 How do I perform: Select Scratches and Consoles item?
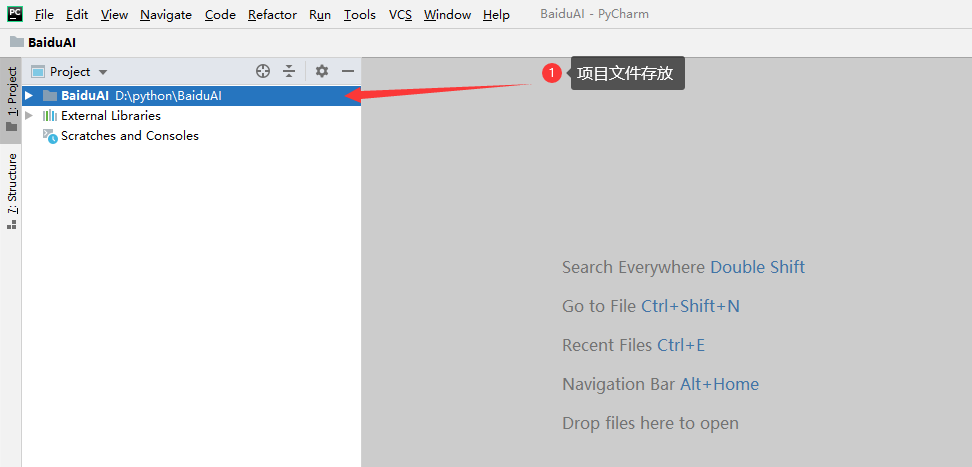coord(130,136)
